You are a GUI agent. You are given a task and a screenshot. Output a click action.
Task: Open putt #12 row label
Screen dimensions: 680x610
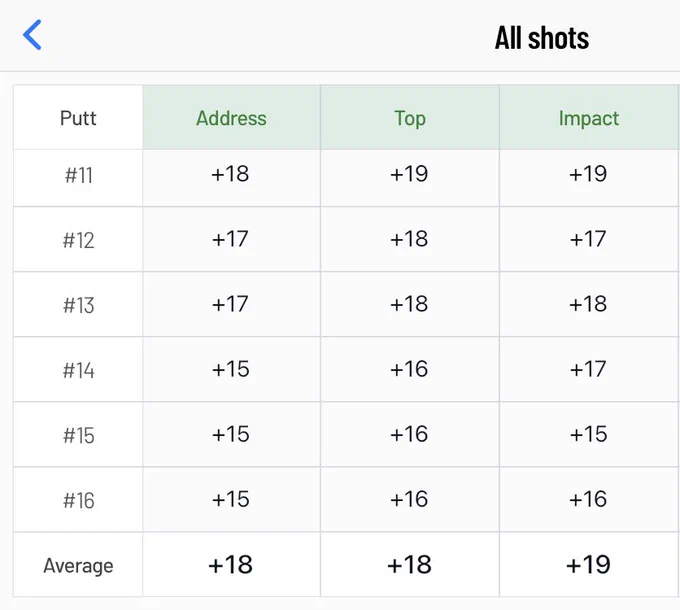pyautogui.click(x=78, y=240)
